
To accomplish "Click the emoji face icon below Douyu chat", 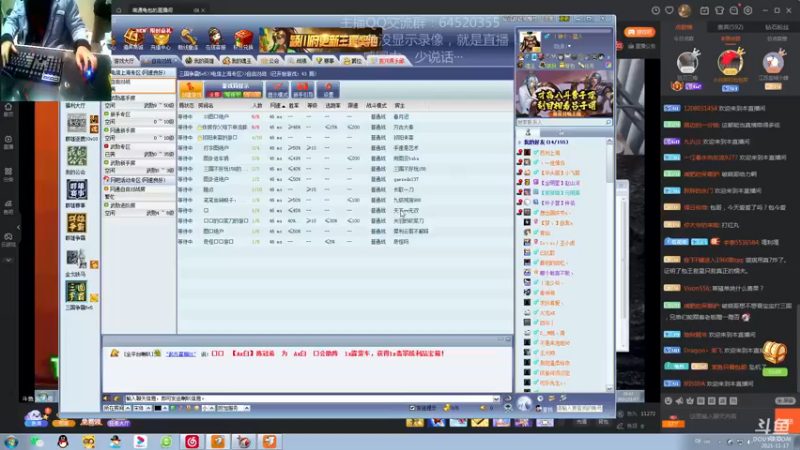I will tap(668, 401).
